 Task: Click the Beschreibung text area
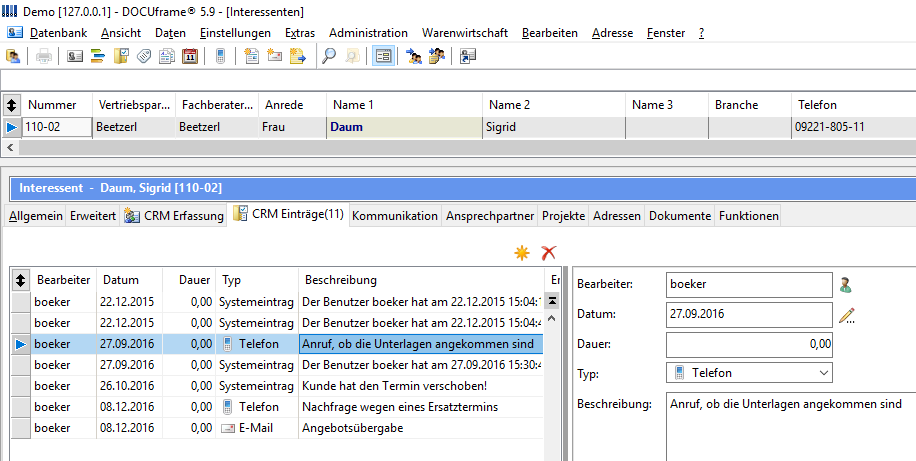(x=791, y=427)
